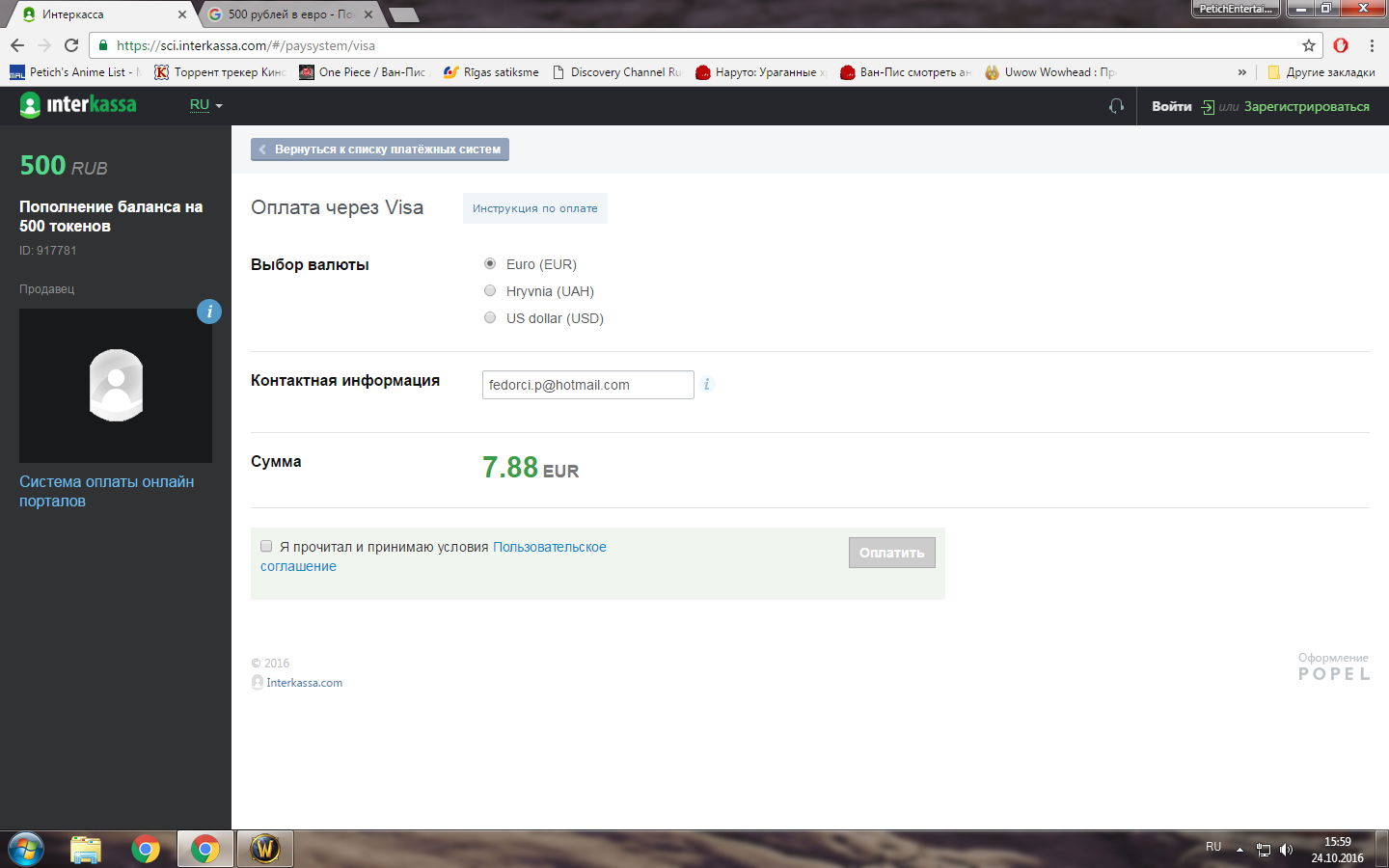The height and width of the screenshot is (868, 1389).
Task: Select the Euro (EUR) currency option
Action: tap(490, 263)
